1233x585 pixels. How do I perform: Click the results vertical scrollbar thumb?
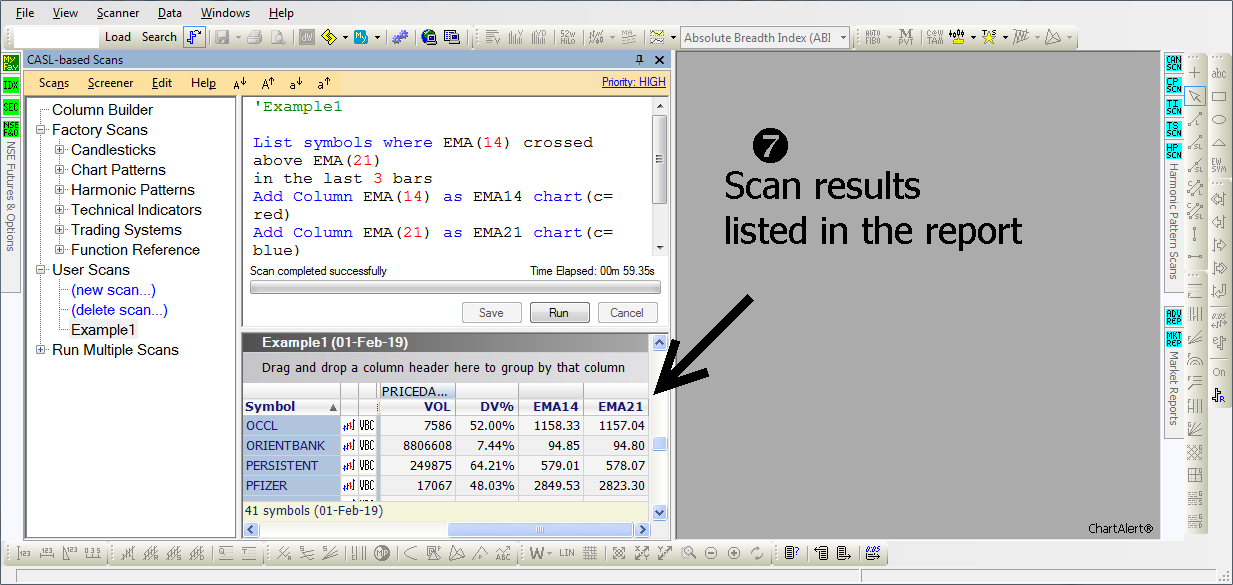pos(659,445)
